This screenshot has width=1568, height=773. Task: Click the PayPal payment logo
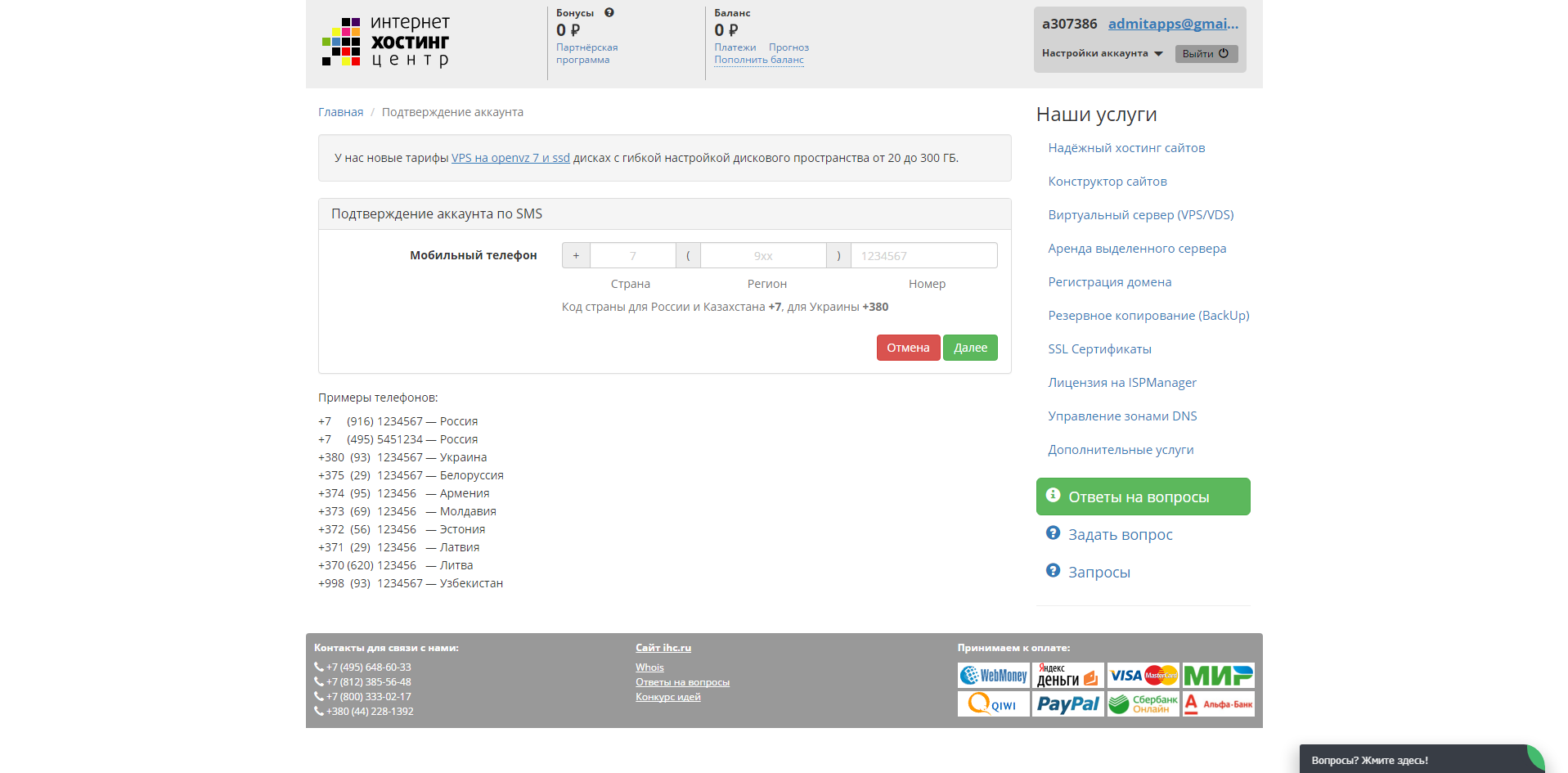[1068, 704]
